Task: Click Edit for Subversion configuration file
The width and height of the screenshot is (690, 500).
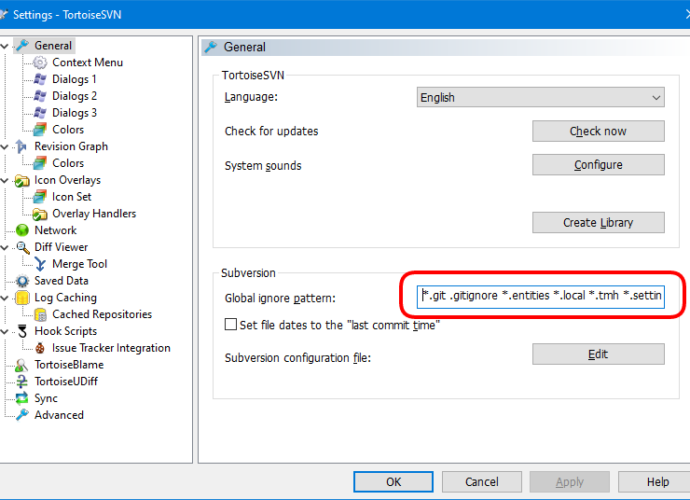Action: [x=597, y=354]
